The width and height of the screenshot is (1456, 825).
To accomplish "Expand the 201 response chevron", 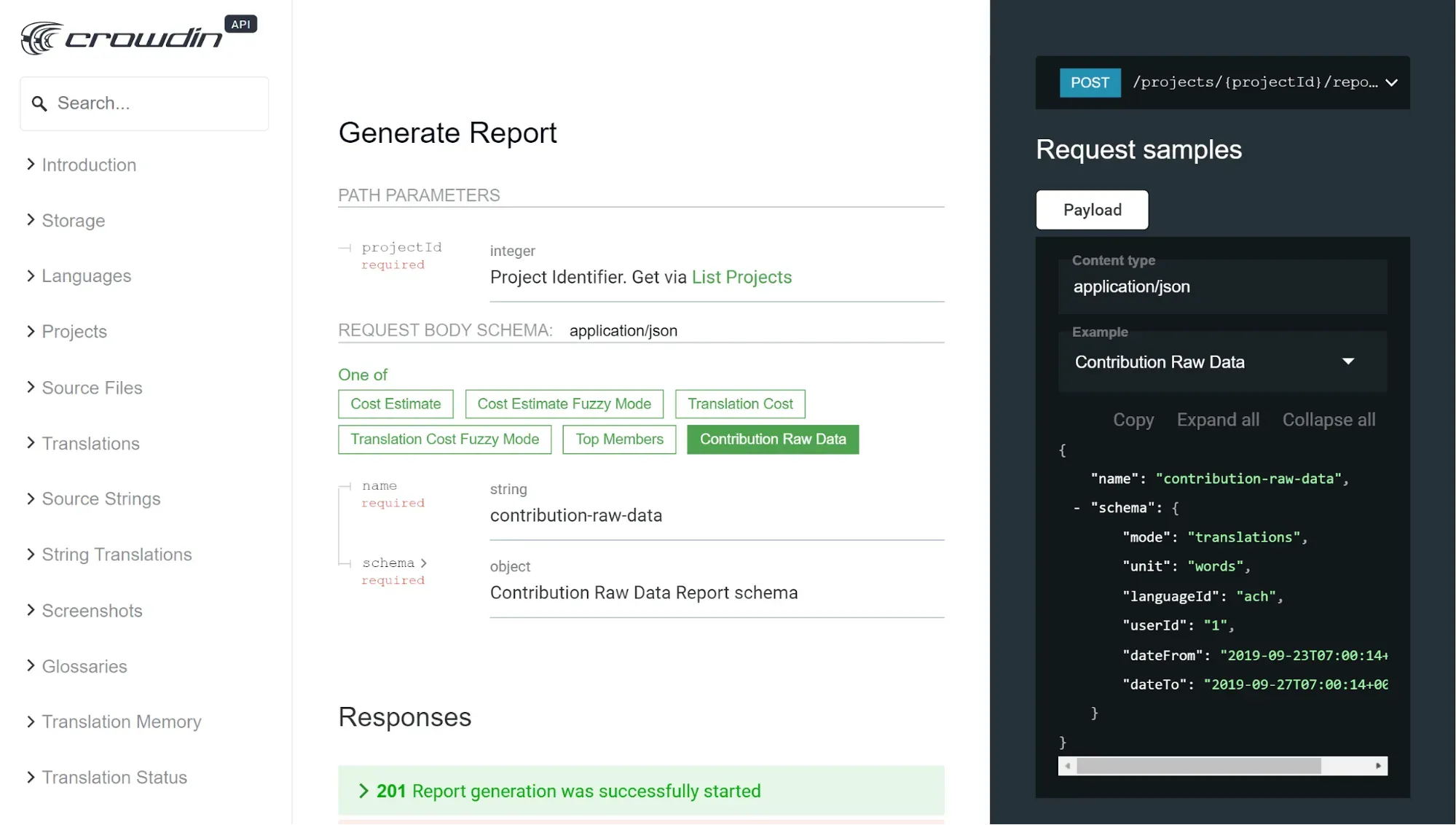I will [363, 791].
